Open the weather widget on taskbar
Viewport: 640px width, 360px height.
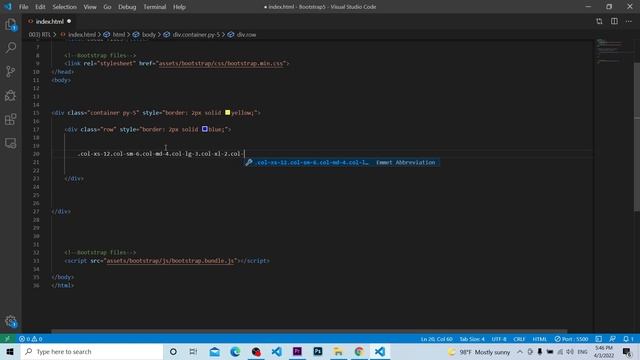click(479, 351)
